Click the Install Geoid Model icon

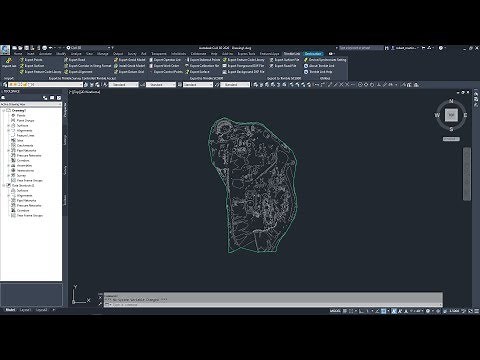click(x=116, y=66)
